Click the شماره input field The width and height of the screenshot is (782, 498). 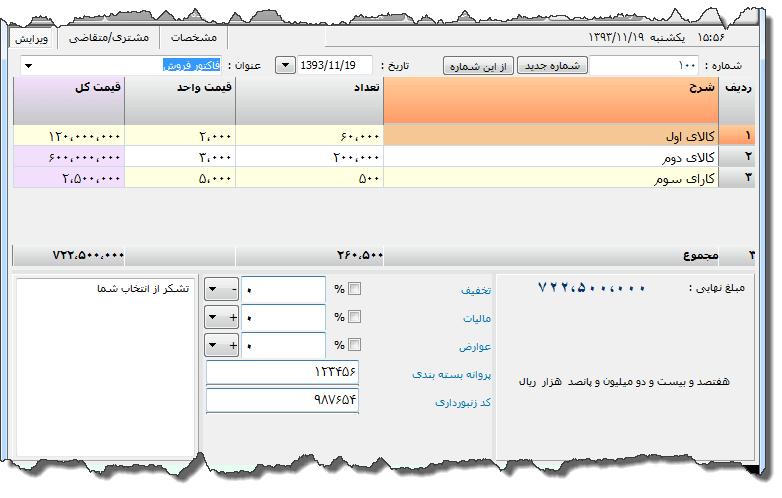pyautogui.click(x=644, y=65)
